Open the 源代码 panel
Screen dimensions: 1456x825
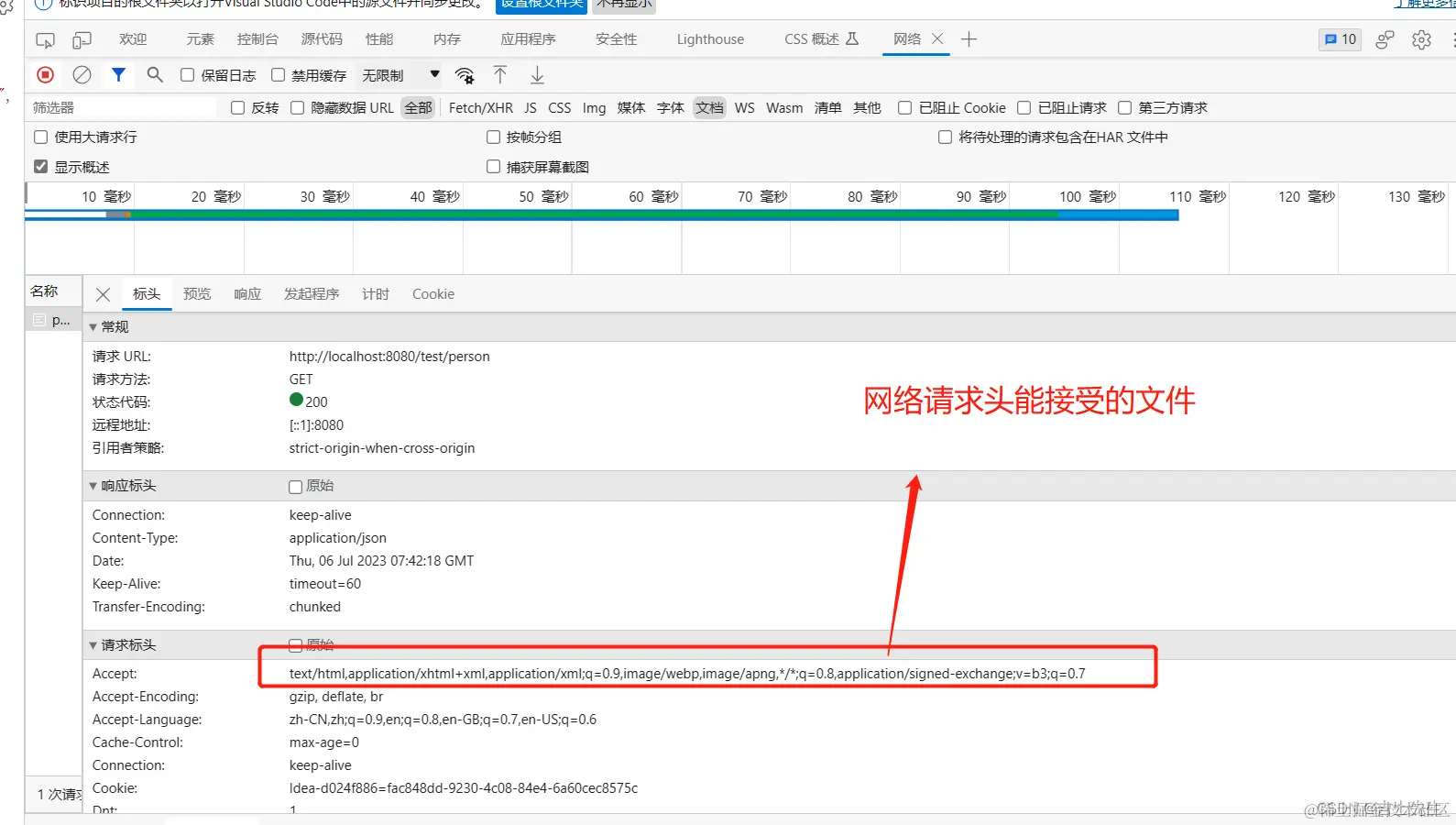coord(322,39)
